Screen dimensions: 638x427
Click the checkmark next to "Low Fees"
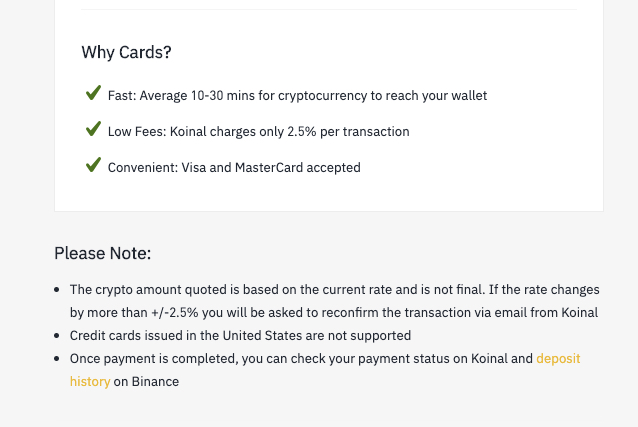[93, 130]
